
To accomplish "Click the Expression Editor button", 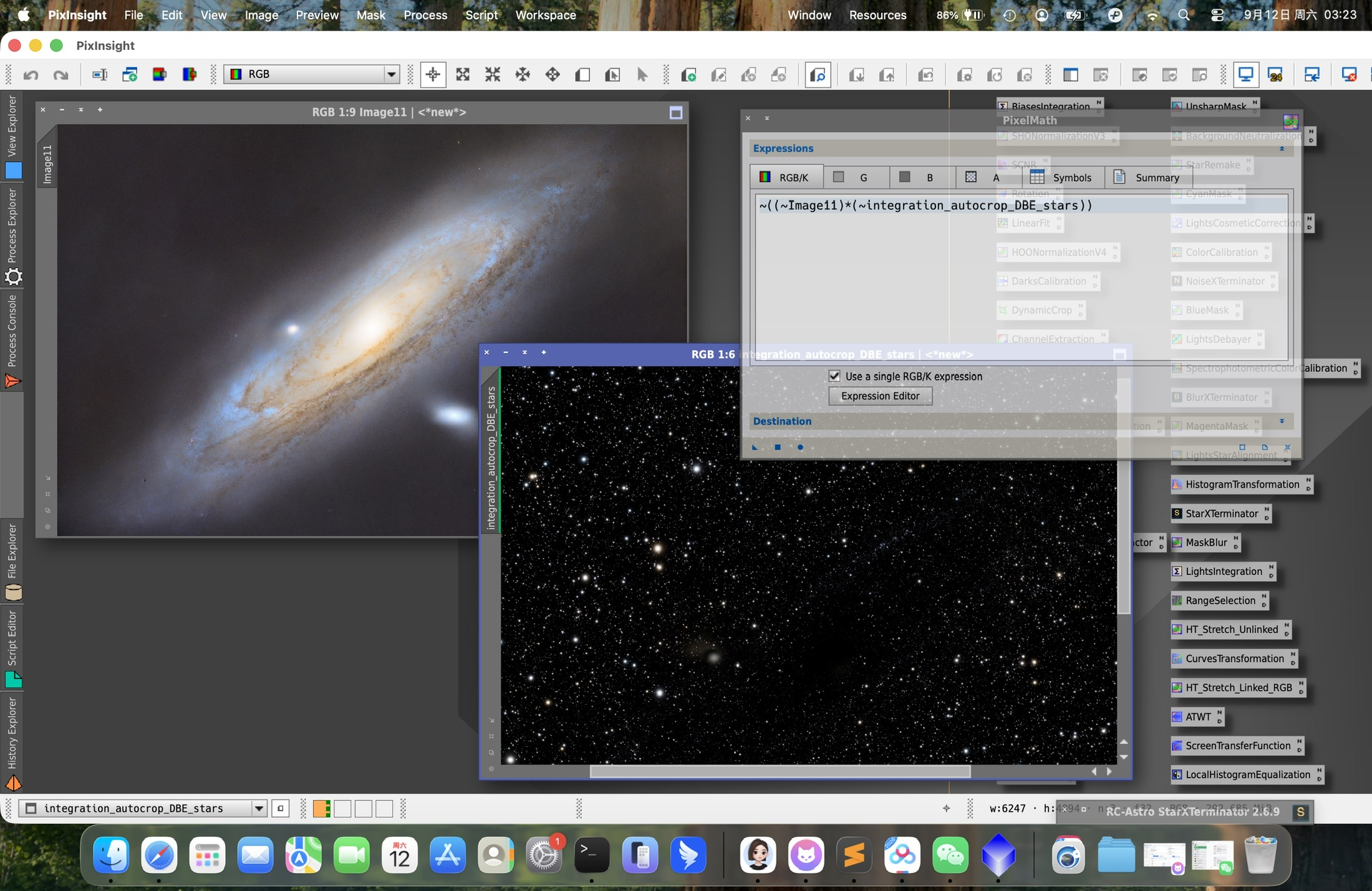I will pyautogui.click(x=880, y=396).
